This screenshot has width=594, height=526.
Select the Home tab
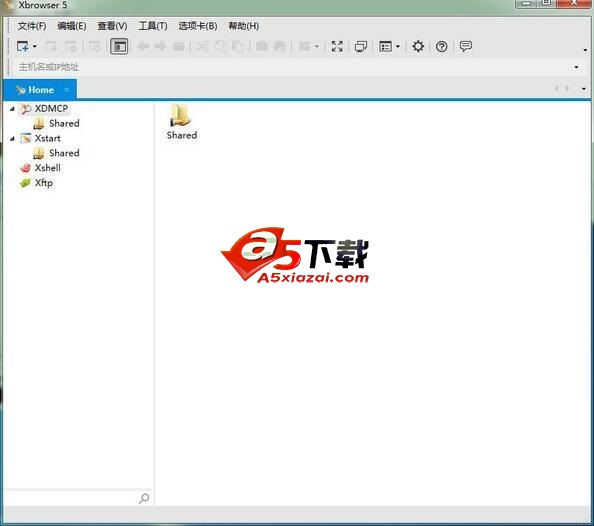(39, 90)
